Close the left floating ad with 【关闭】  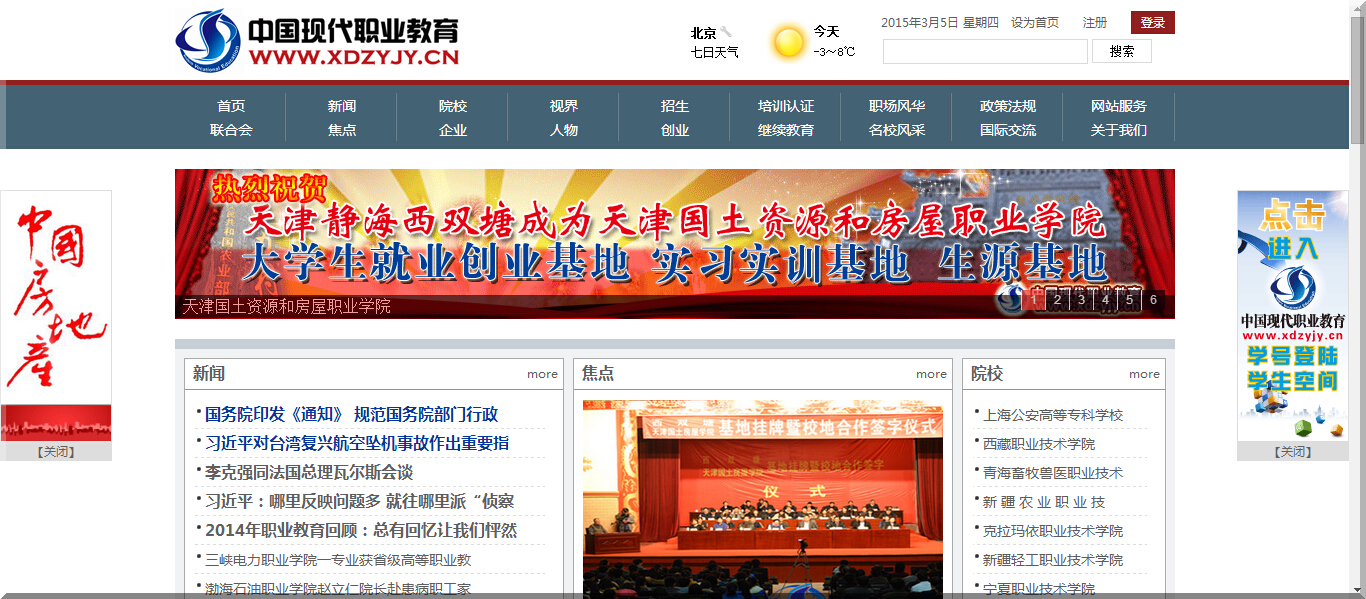pyautogui.click(x=56, y=452)
